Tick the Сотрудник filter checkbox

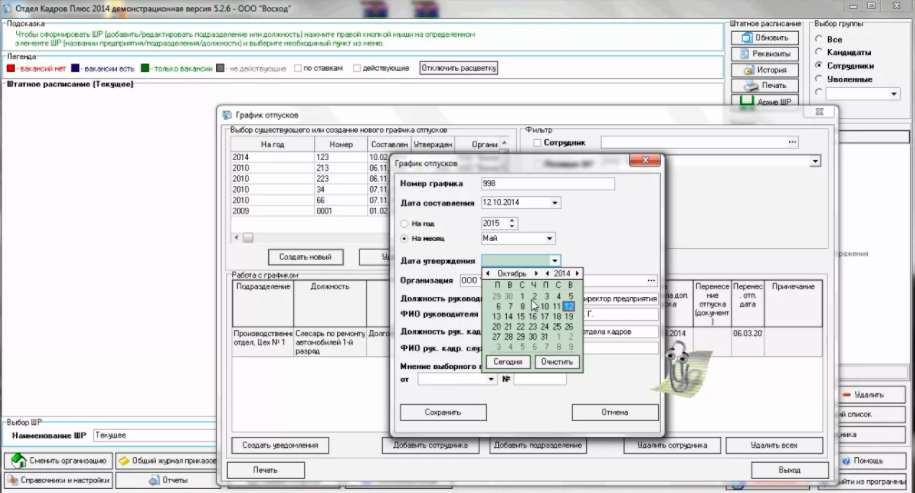click(x=537, y=143)
